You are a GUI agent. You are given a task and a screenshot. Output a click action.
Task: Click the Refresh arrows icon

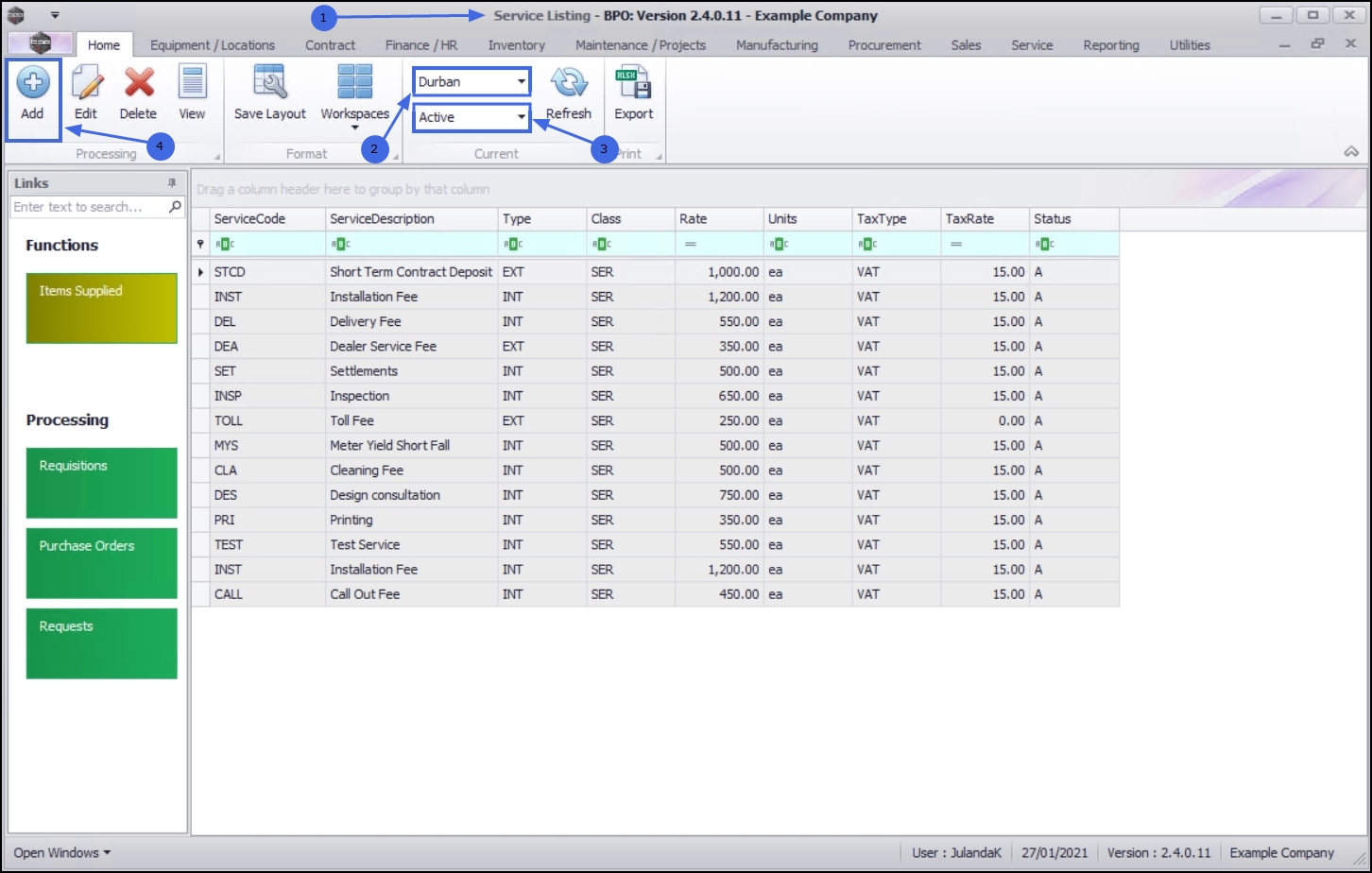(x=569, y=83)
